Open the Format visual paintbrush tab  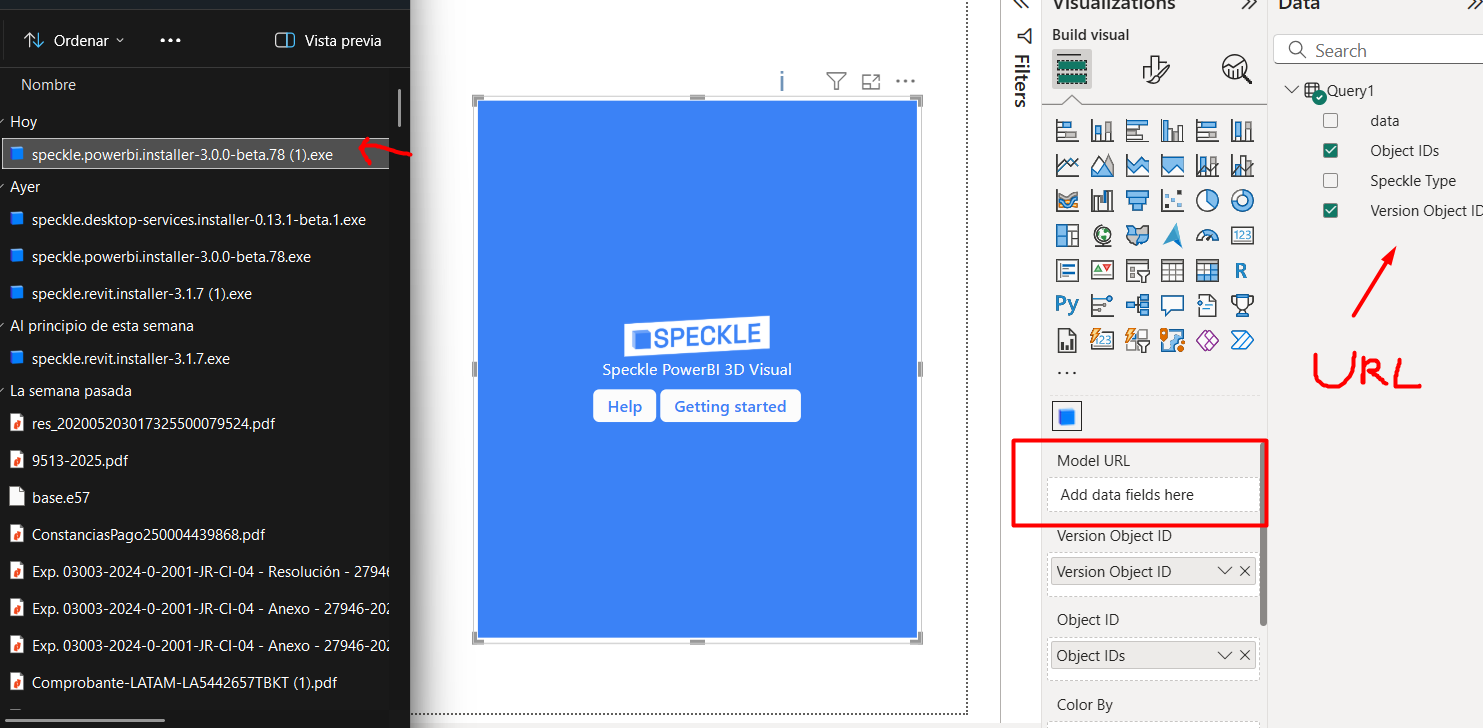[1155, 69]
